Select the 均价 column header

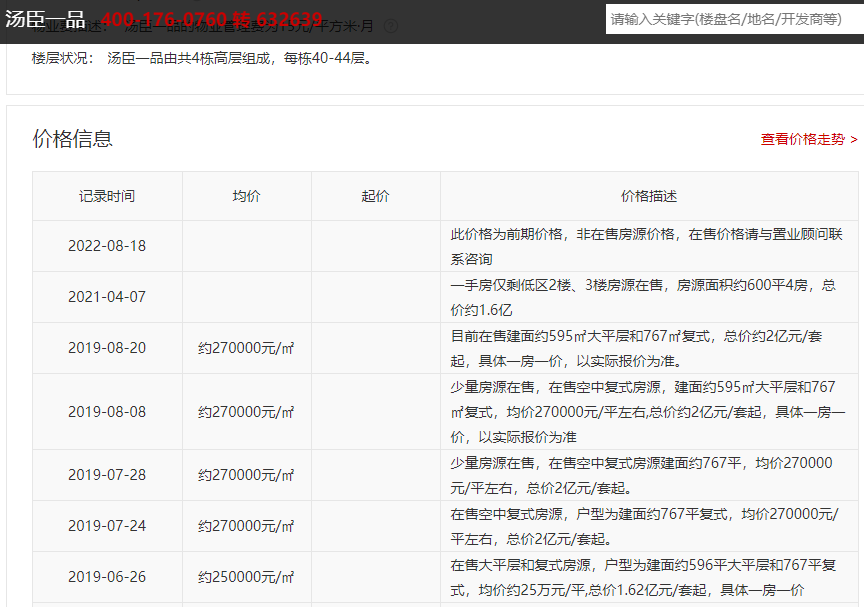tap(246, 196)
